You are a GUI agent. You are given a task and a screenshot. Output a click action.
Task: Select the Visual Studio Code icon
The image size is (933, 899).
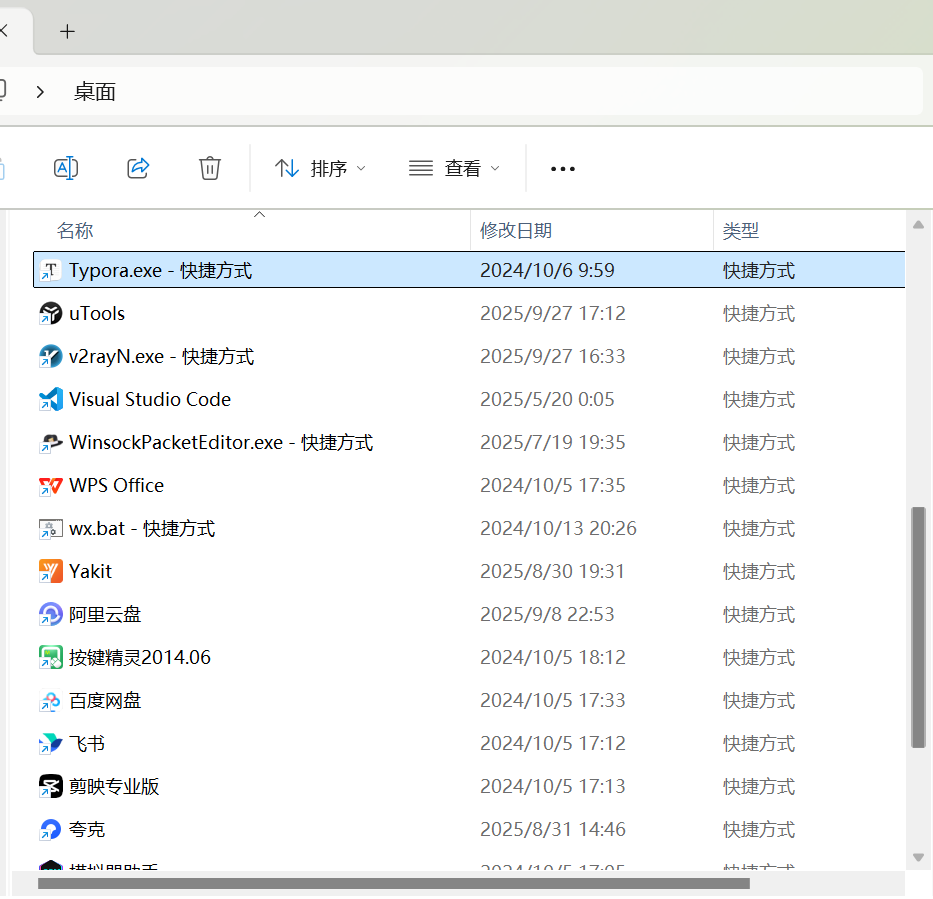pos(51,399)
